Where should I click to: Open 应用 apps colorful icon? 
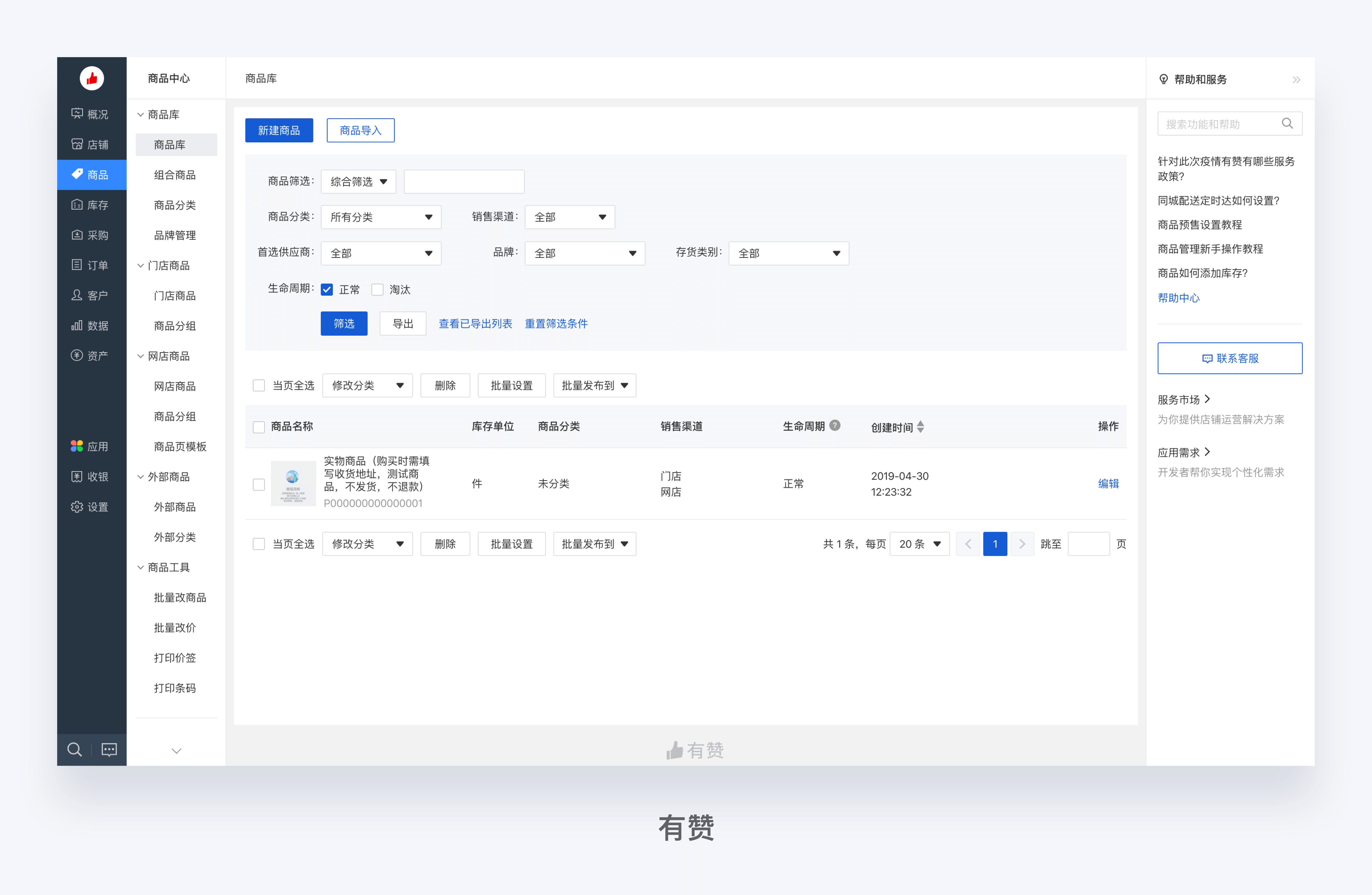[77, 446]
